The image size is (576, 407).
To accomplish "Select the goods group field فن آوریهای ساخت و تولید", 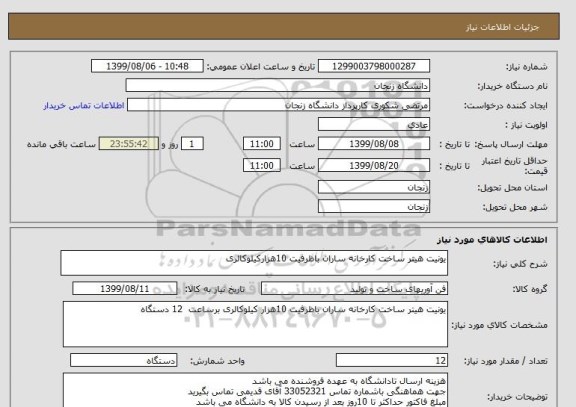I will click(354, 289).
